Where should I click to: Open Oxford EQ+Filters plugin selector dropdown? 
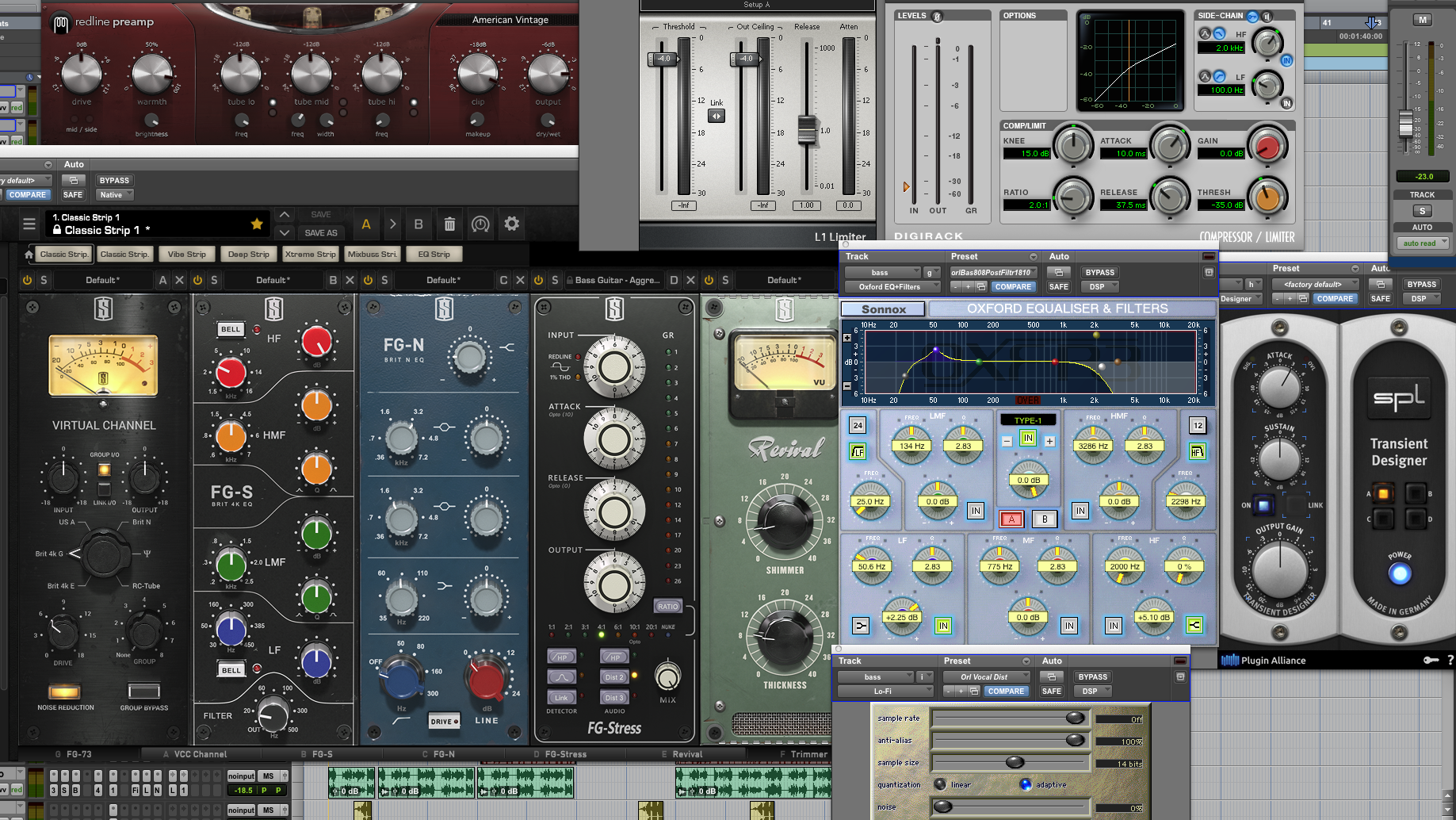pyautogui.click(x=892, y=286)
